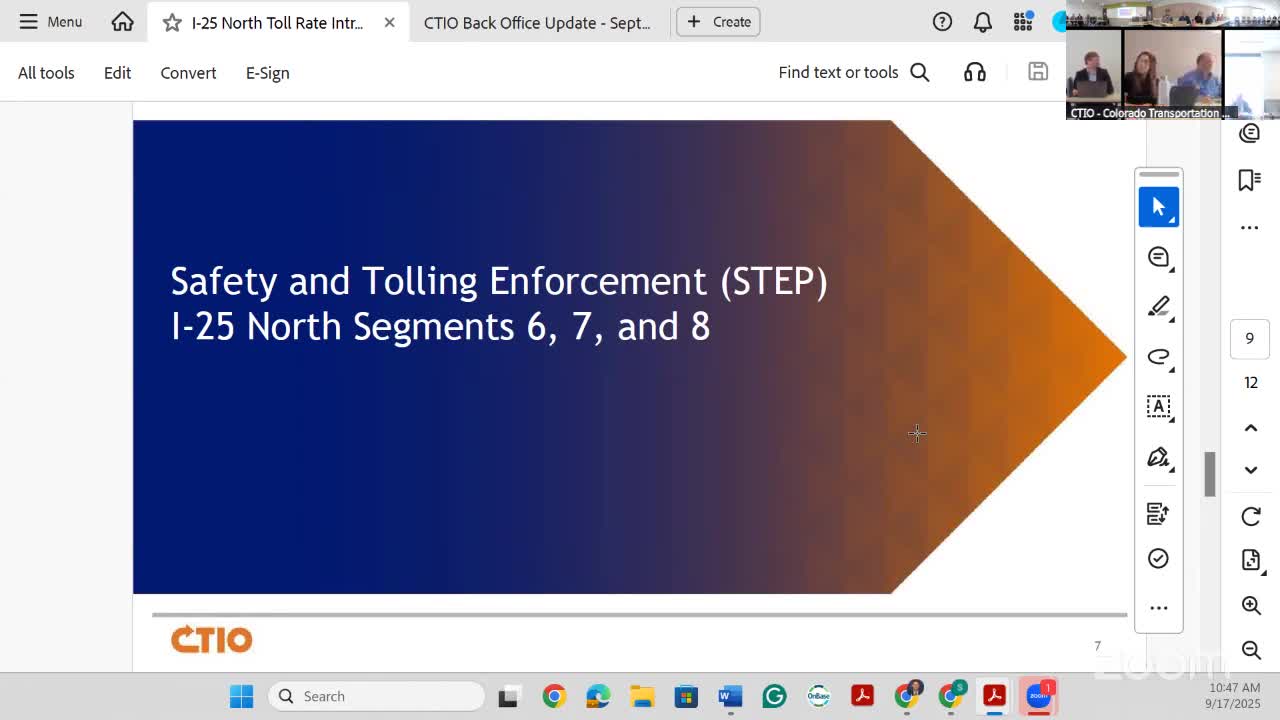Open the Convert menu
The image size is (1280, 720).
point(188,73)
